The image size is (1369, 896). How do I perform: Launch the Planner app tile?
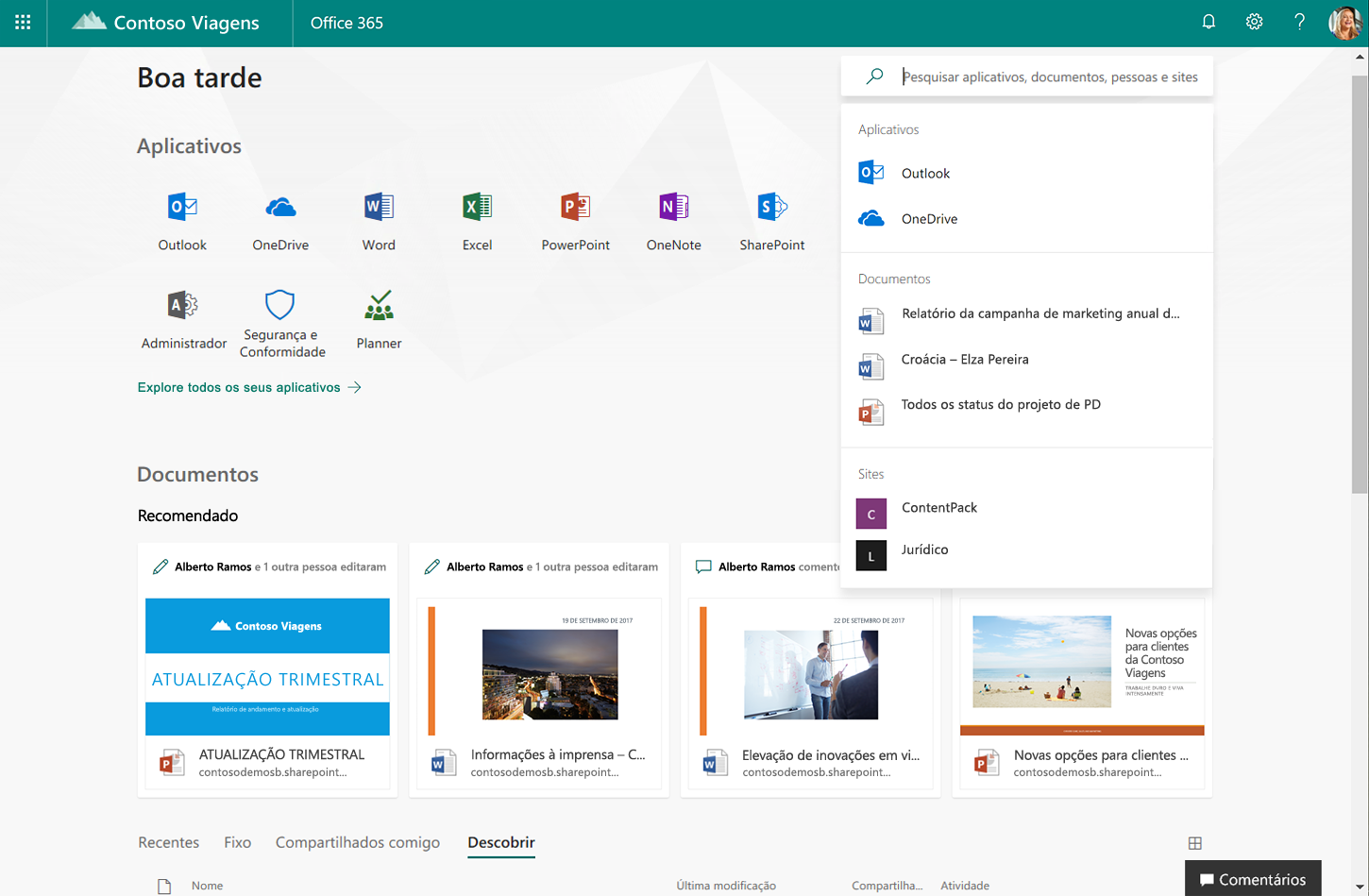pyautogui.click(x=379, y=320)
